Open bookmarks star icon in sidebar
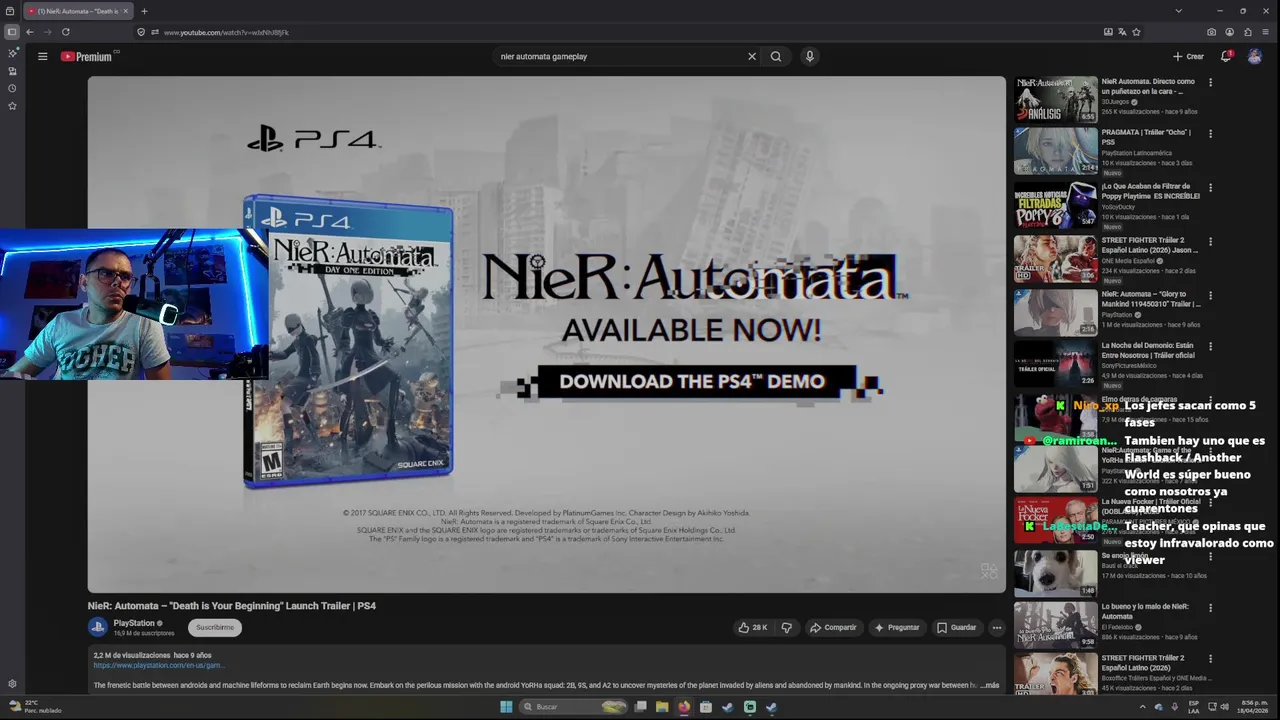The width and height of the screenshot is (1280, 720). point(12,106)
